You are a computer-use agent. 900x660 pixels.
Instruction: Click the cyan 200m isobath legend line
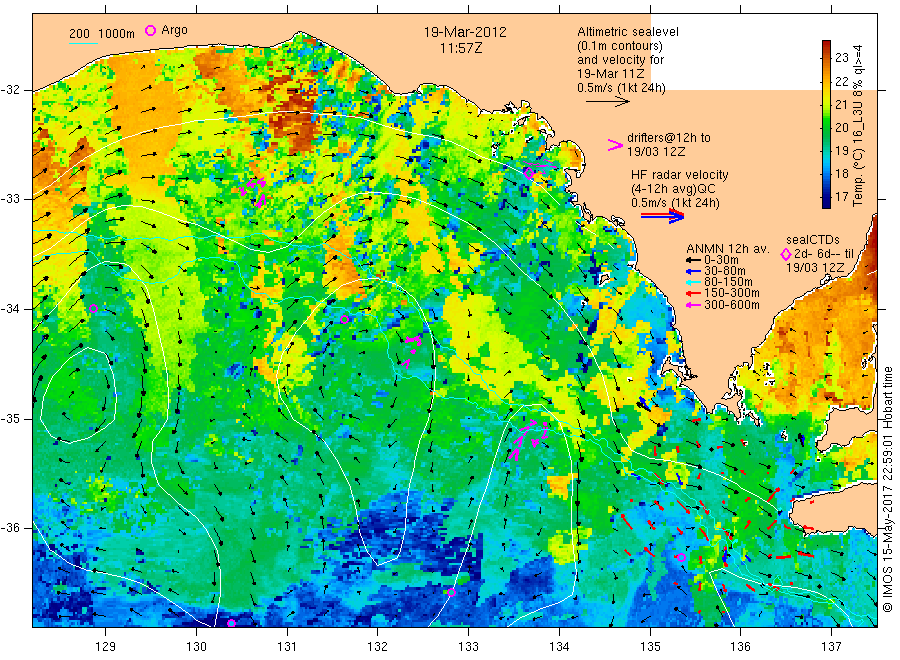[x=83, y=43]
